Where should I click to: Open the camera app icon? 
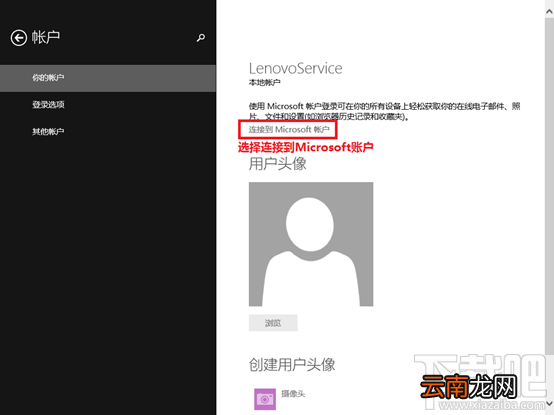point(265,399)
